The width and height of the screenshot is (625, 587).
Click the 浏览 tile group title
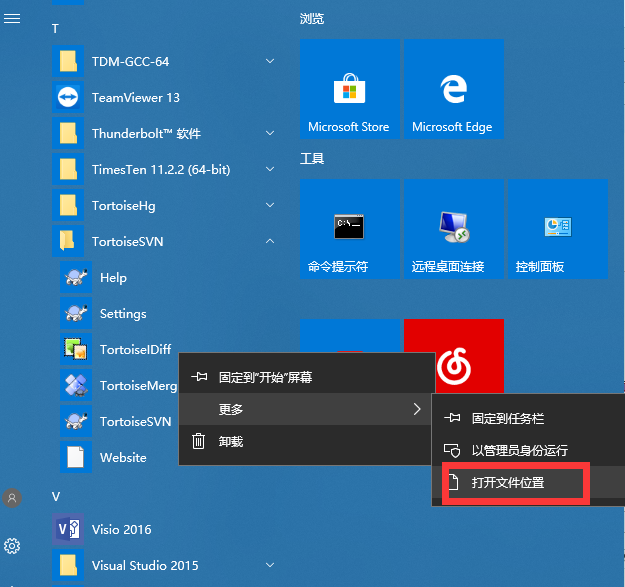tap(312, 19)
